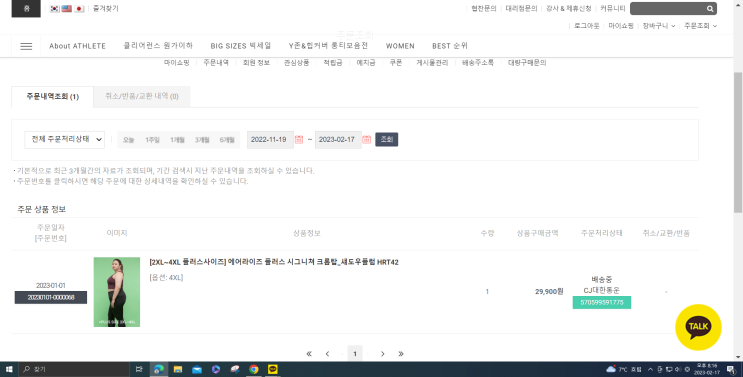
Task: Select the 오늘 period button
Action: [x=128, y=140]
